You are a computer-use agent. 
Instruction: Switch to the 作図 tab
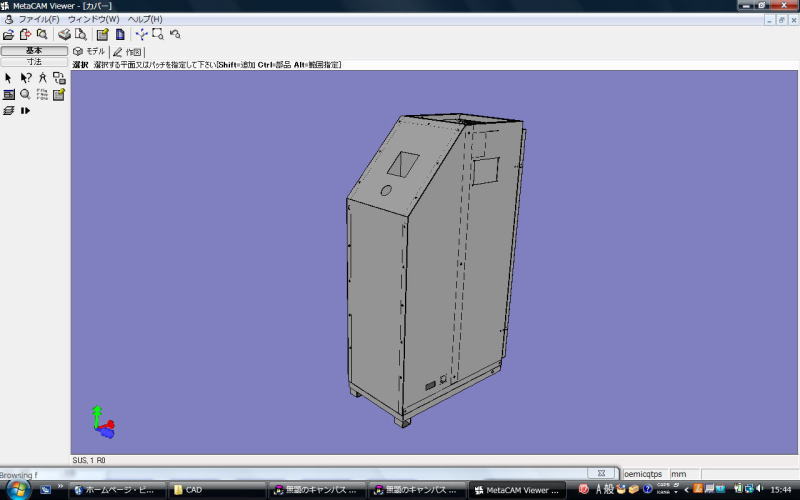click(x=127, y=52)
